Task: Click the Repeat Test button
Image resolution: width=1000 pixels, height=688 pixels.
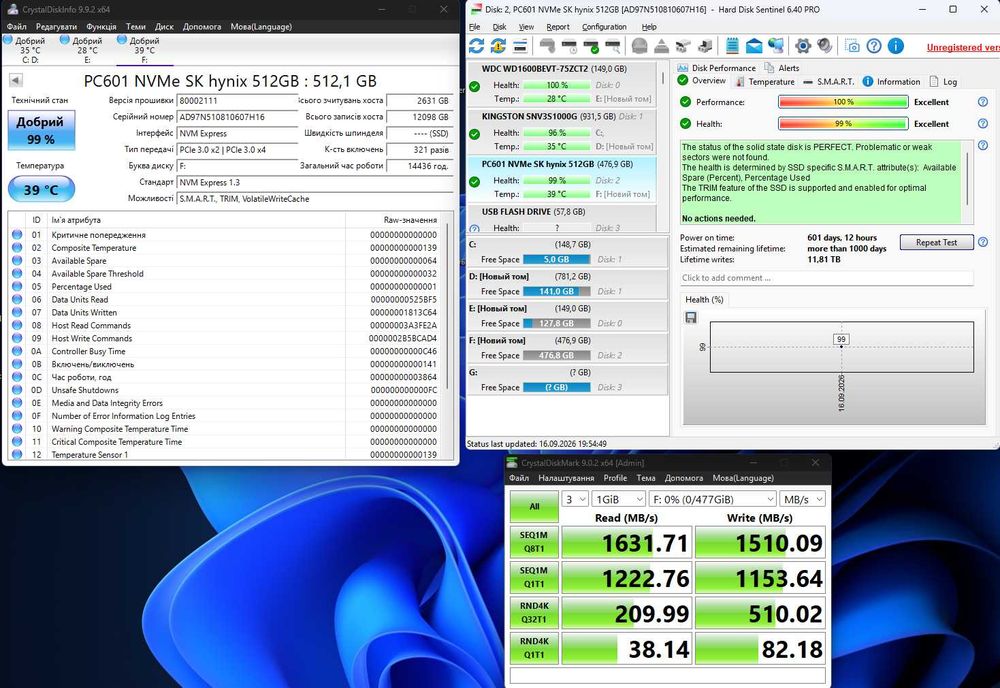Action: [936, 242]
